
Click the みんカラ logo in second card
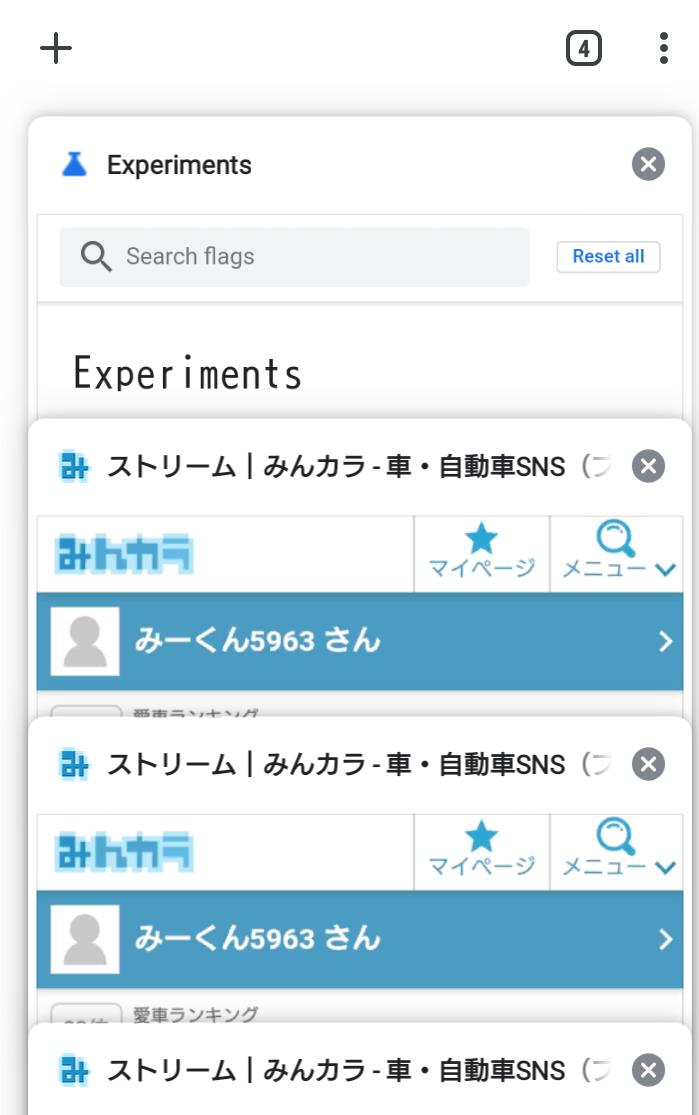pos(124,853)
